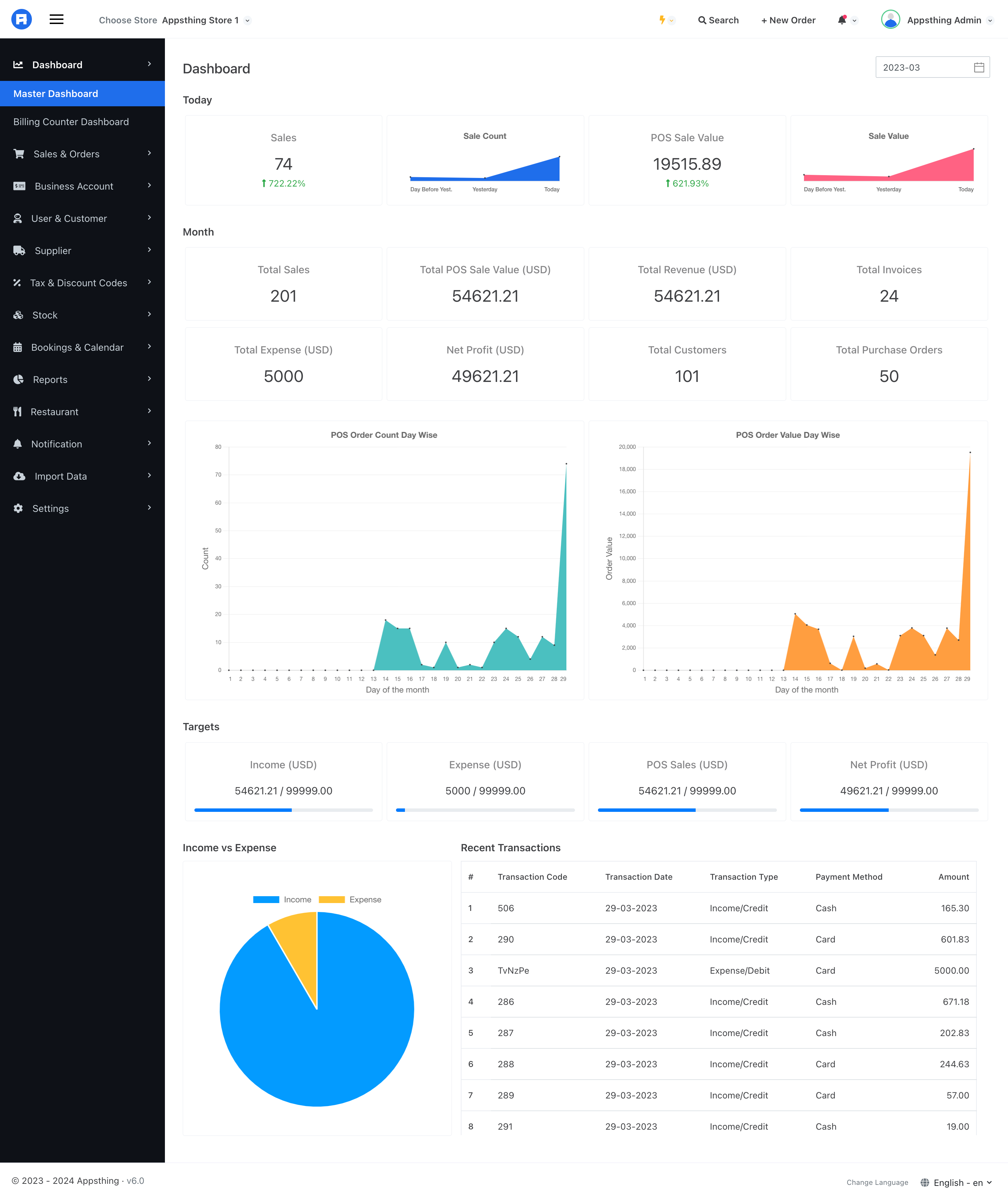Click the Notification bell icon in sidebar
Viewport: 1008px width, 1202px height.
point(18,444)
